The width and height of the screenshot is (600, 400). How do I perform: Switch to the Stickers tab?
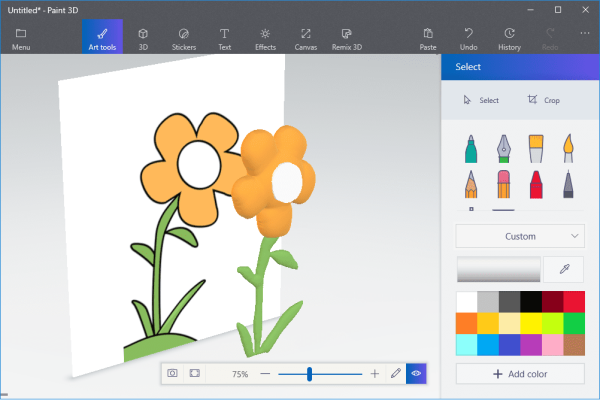183,37
